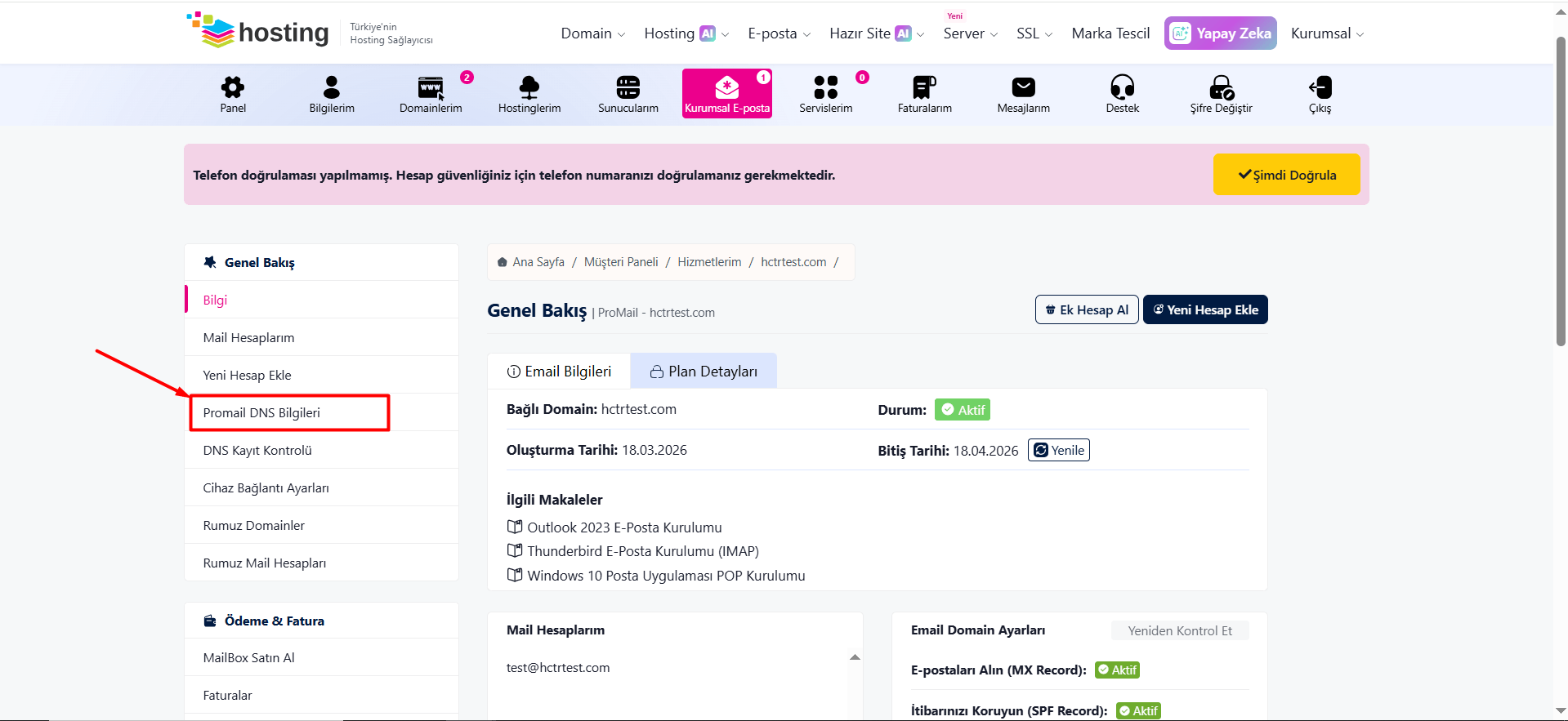Open Outlook 2023 E-Posta Kurulumu article
The image size is (1568, 721).
click(x=624, y=527)
